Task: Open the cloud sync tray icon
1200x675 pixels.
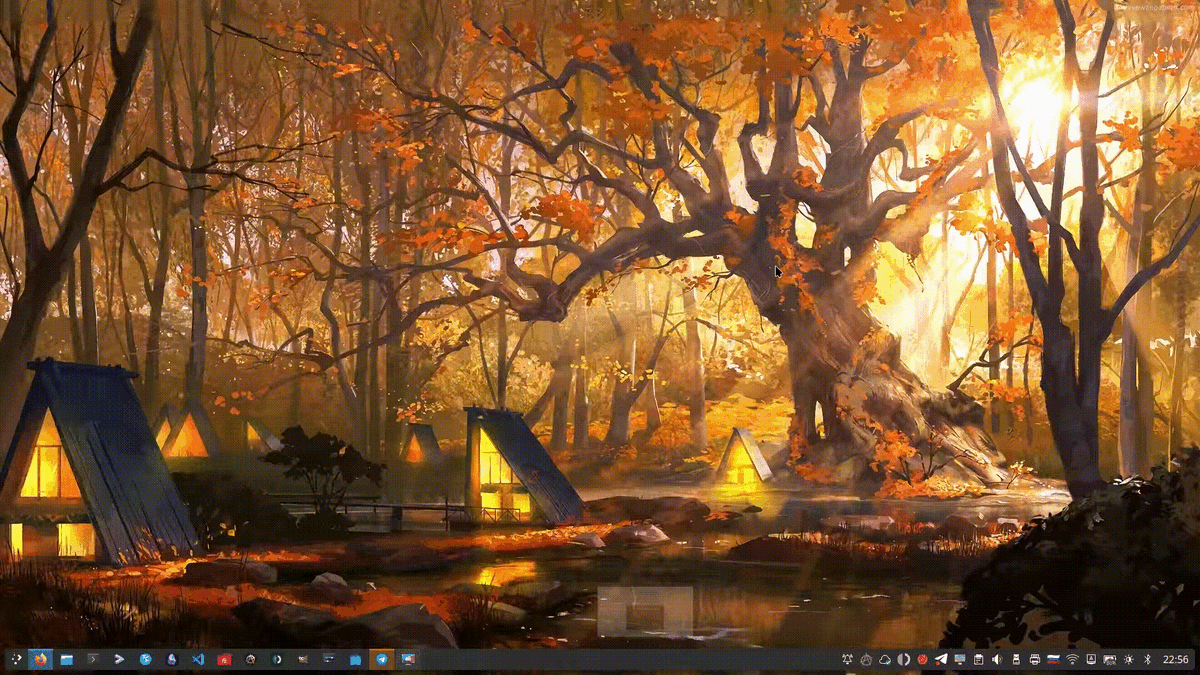Action: [x=885, y=659]
